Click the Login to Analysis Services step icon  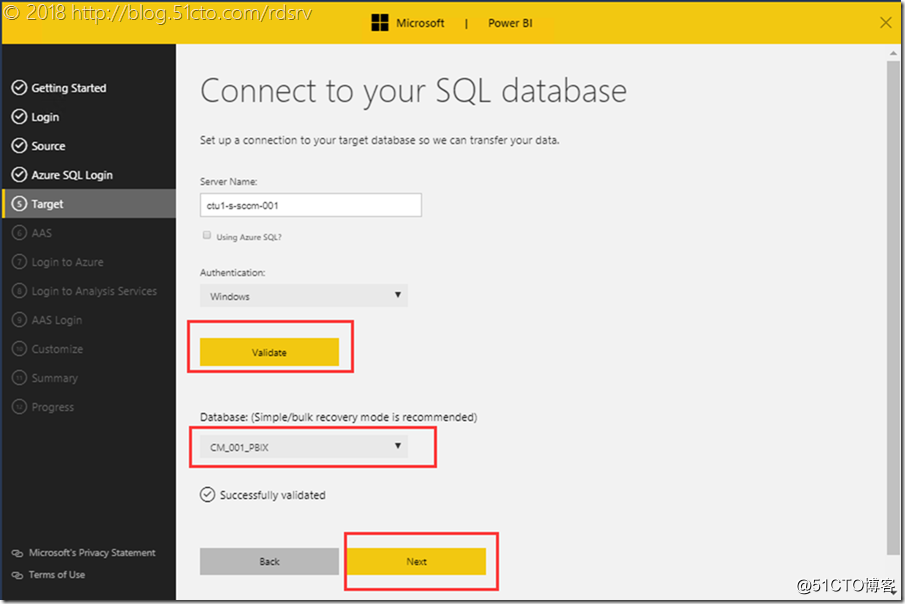19,290
